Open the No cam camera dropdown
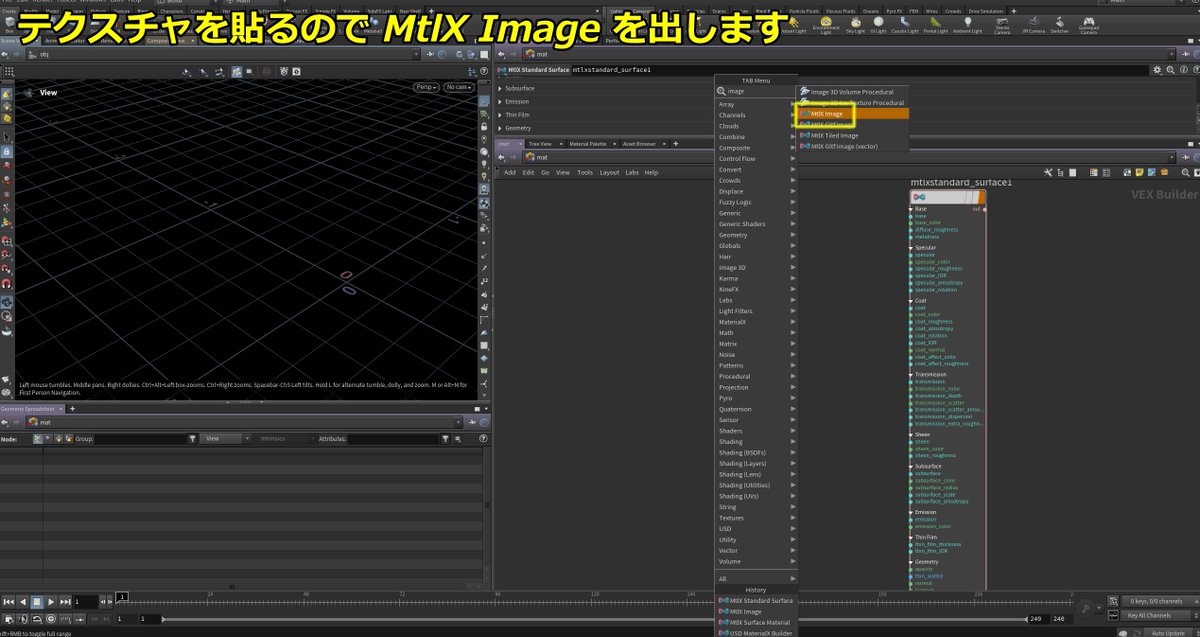 (459, 87)
